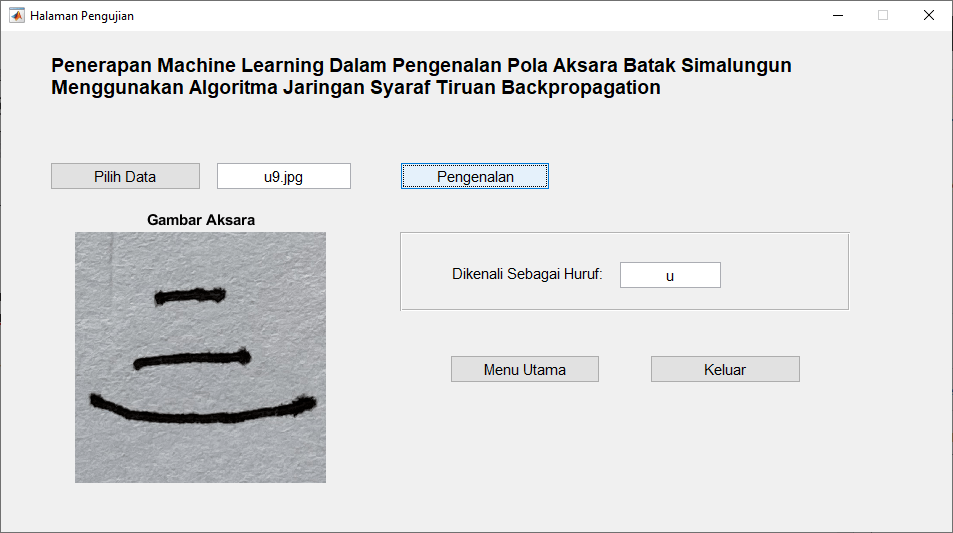Close the Halaman Pengujian window
The image size is (953, 533).
[x=928, y=15]
